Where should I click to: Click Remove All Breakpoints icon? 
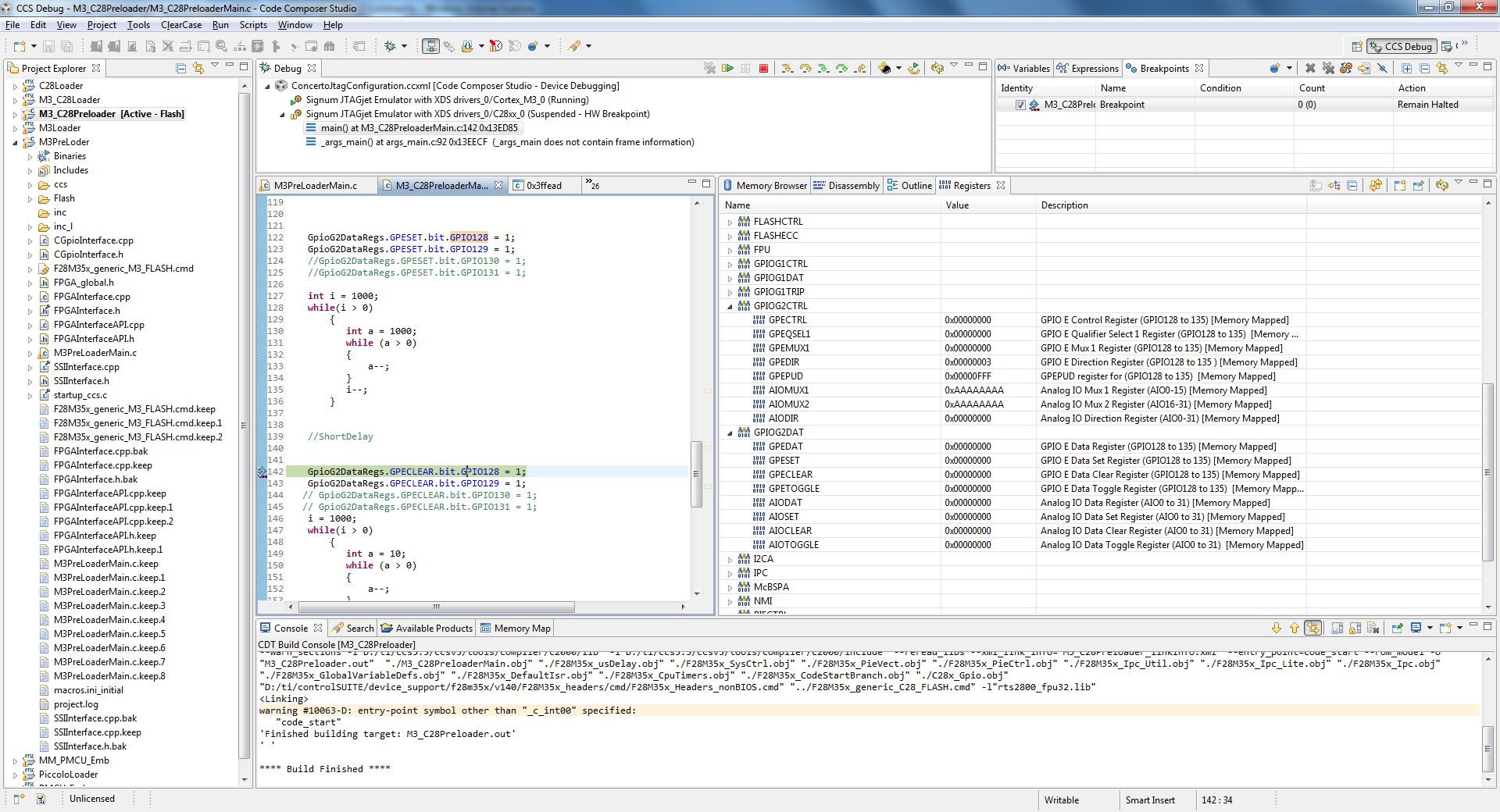(1328, 69)
